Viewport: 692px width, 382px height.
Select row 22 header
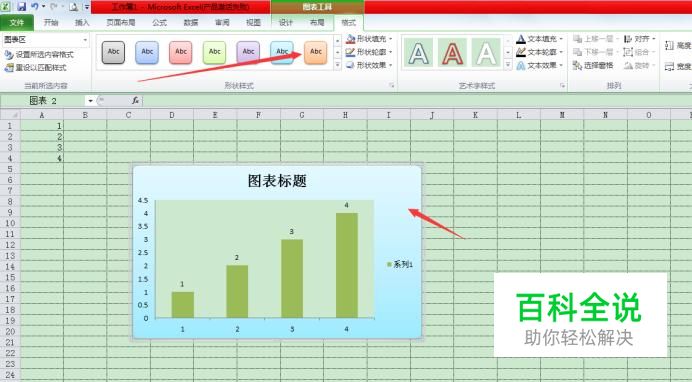click(x=10, y=353)
